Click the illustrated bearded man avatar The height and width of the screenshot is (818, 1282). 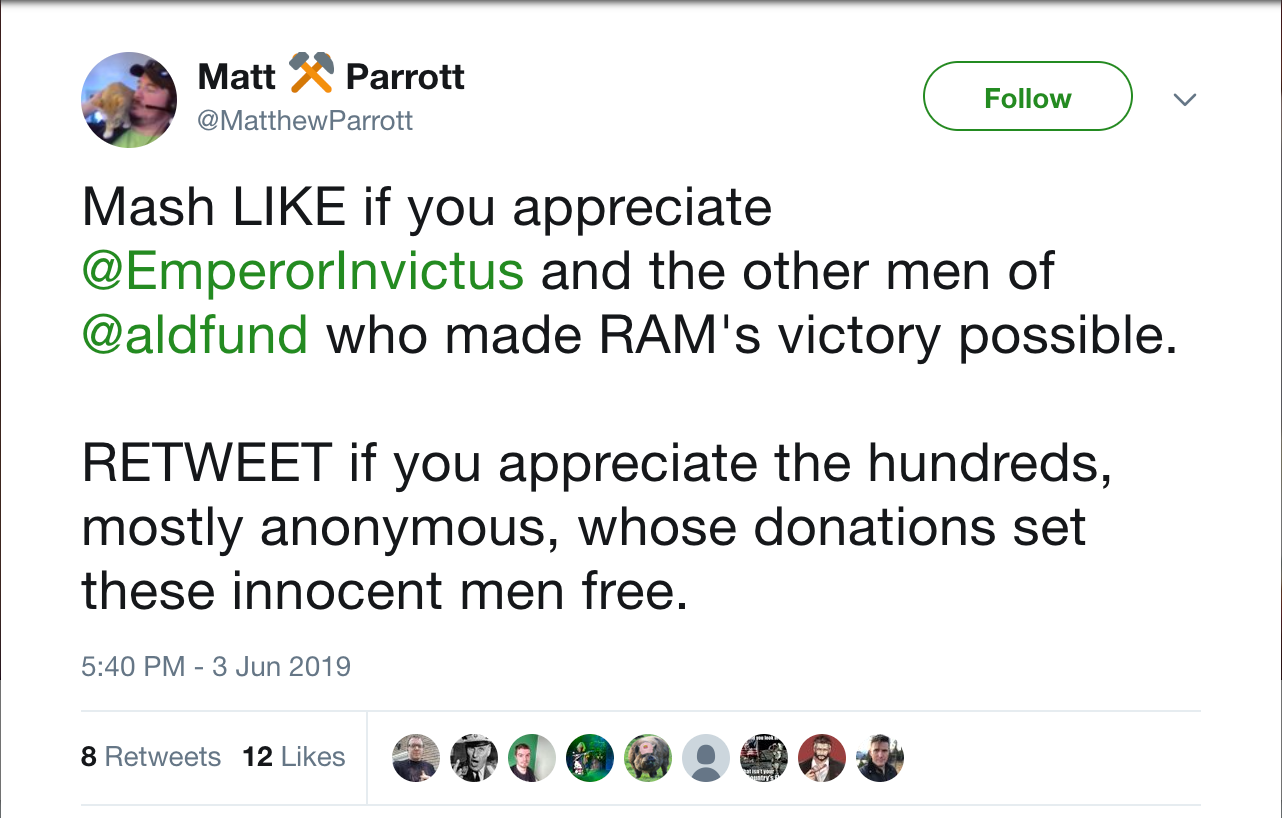[822, 757]
